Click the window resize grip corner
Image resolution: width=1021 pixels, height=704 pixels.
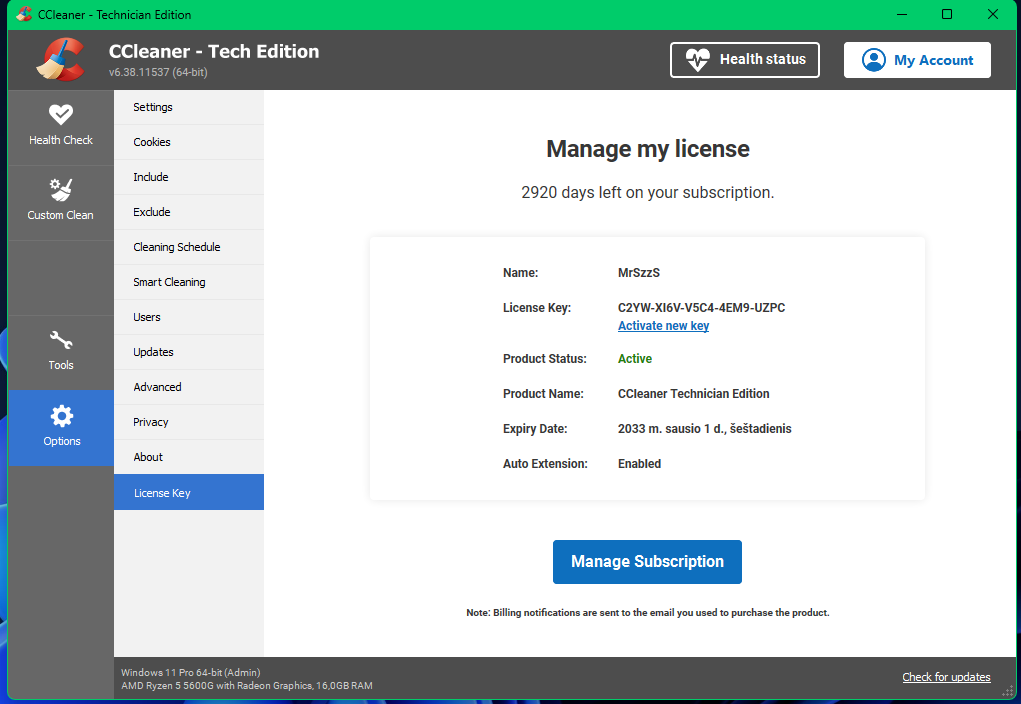(1008, 692)
